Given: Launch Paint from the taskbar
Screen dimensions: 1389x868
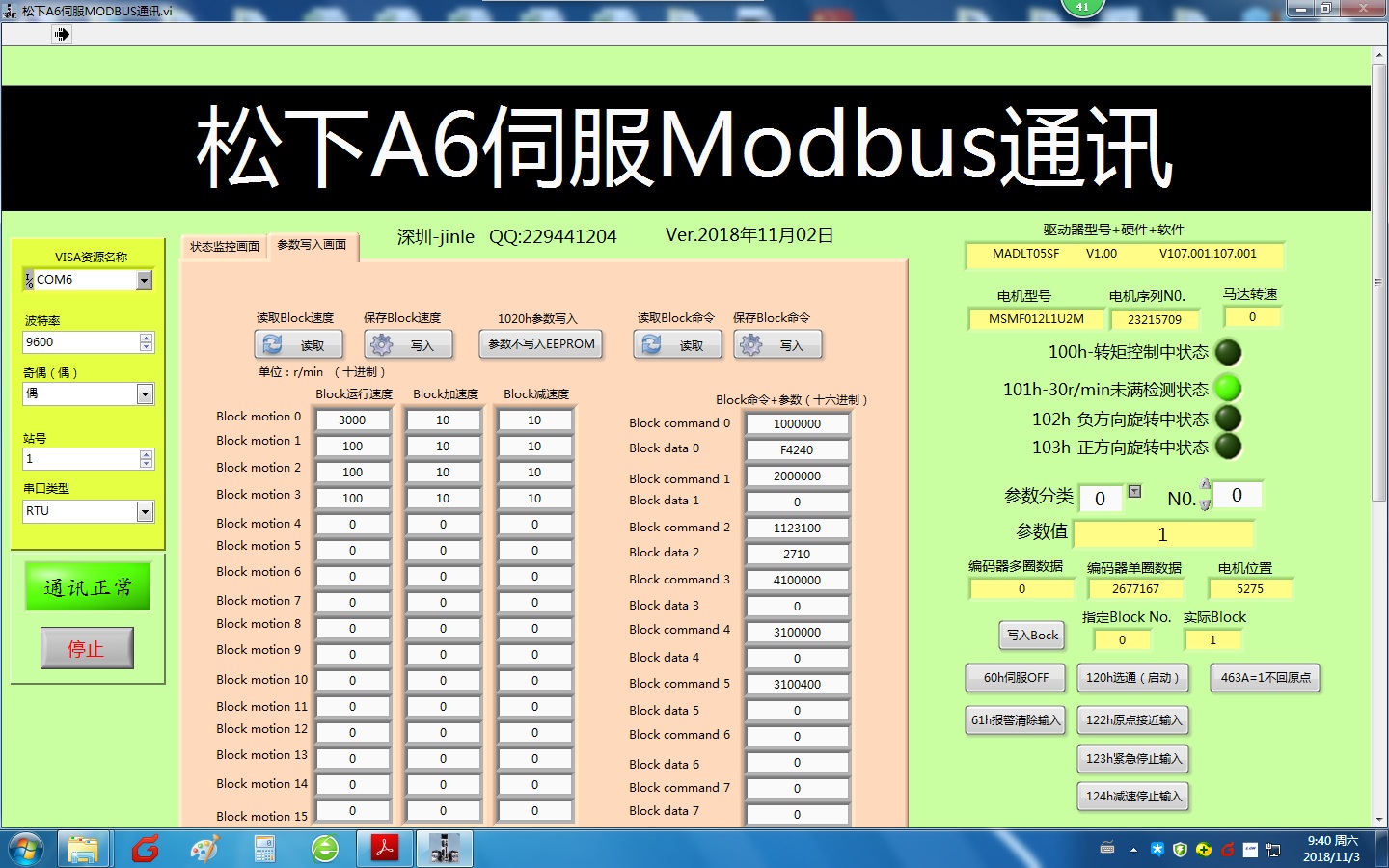Looking at the screenshot, I should (x=204, y=849).
